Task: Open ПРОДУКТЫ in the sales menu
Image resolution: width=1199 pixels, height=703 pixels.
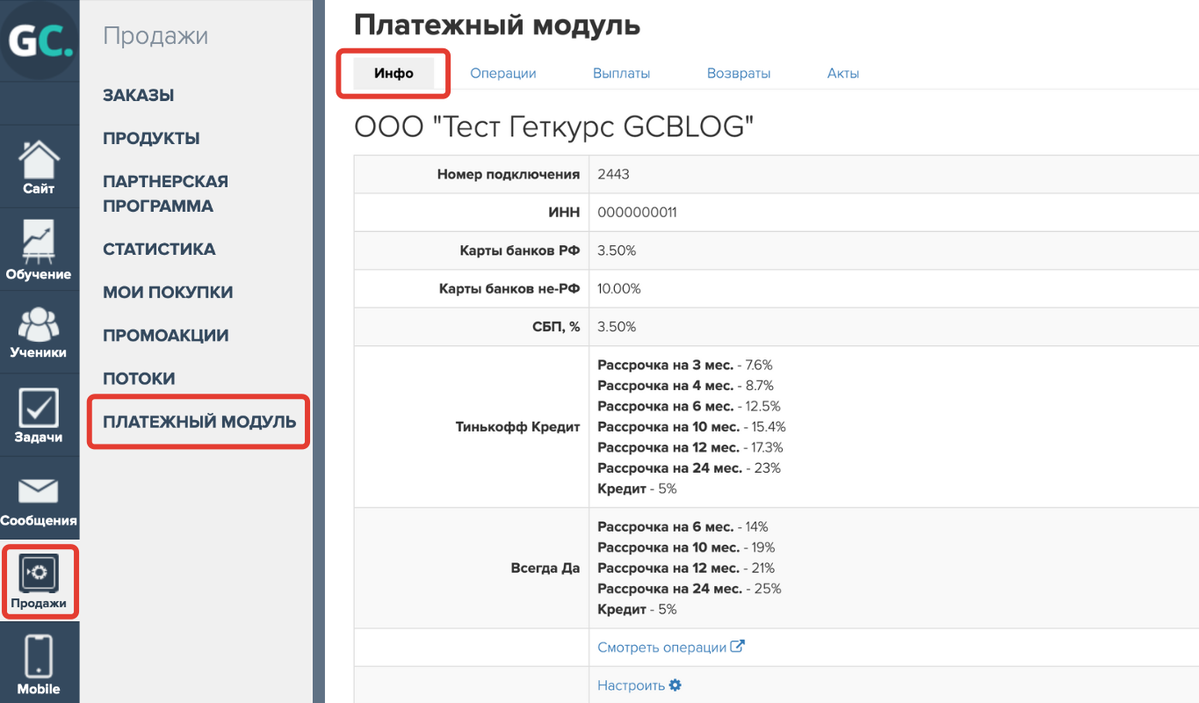Action: tap(151, 138)
